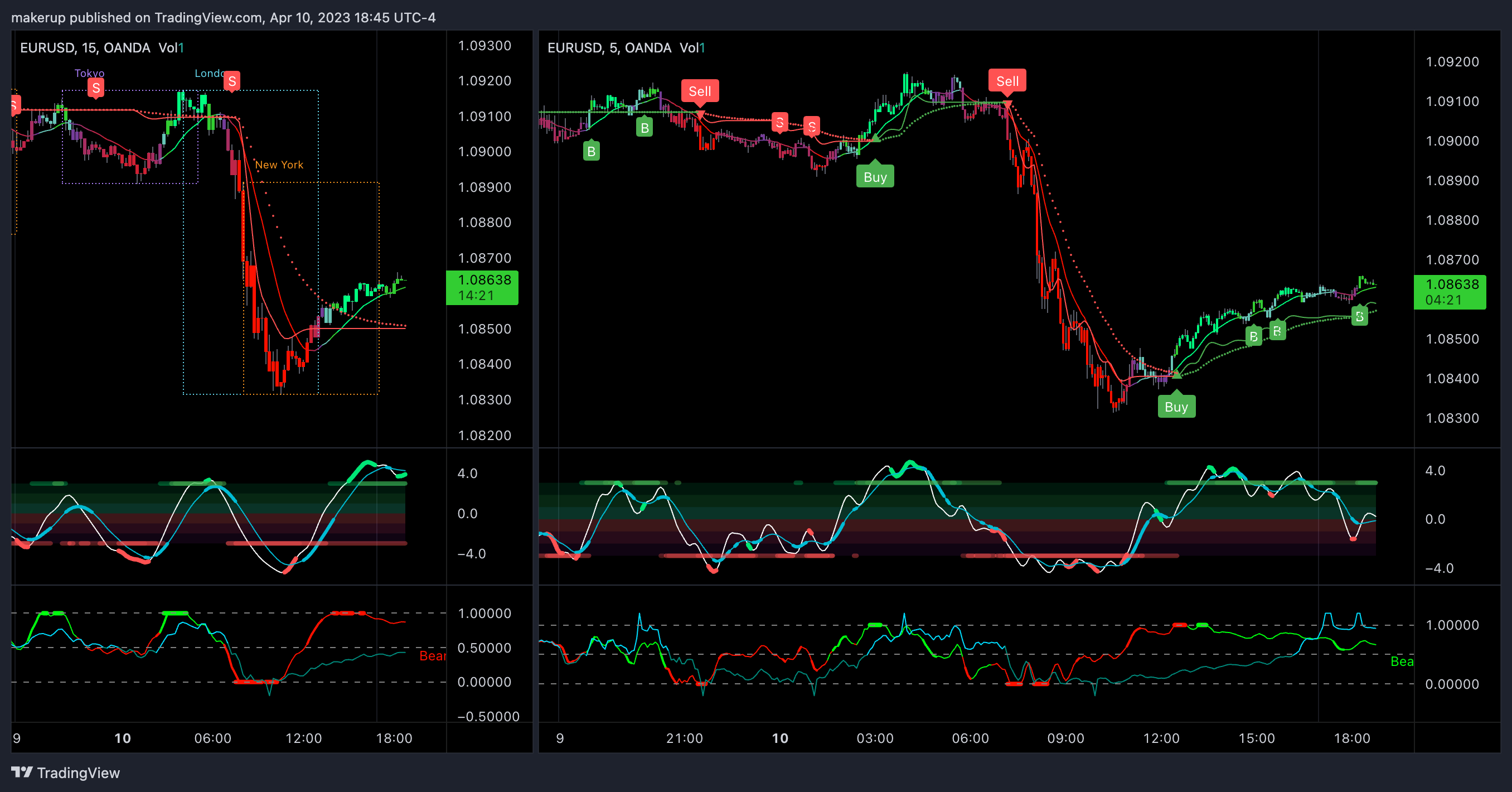Click the green 1.08638 14:21 price label

(482, 288)
